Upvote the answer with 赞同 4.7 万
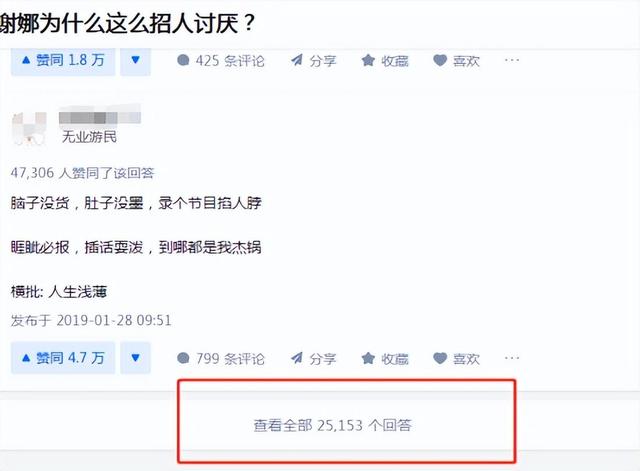 [63, 358]
